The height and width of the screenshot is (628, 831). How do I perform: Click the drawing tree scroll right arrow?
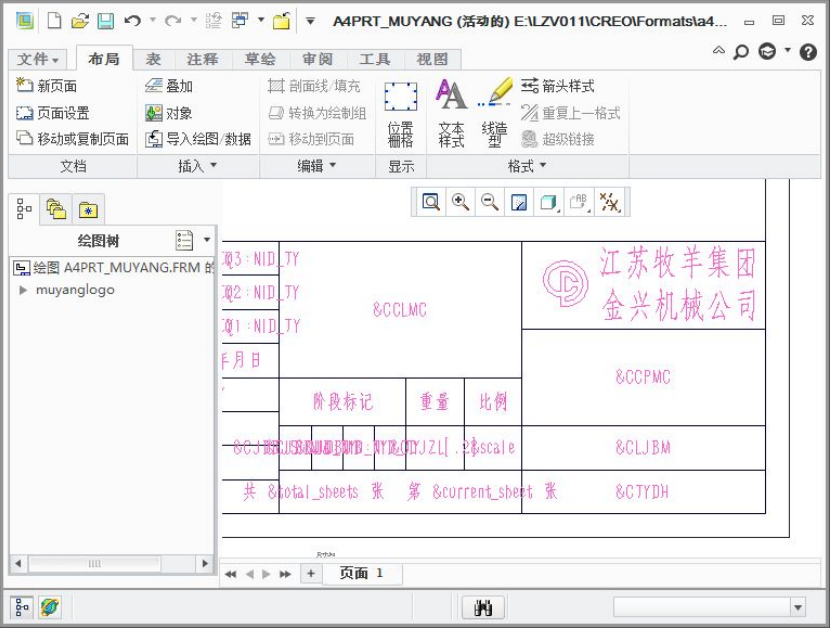pyautogui.click(x=205, y=563)
